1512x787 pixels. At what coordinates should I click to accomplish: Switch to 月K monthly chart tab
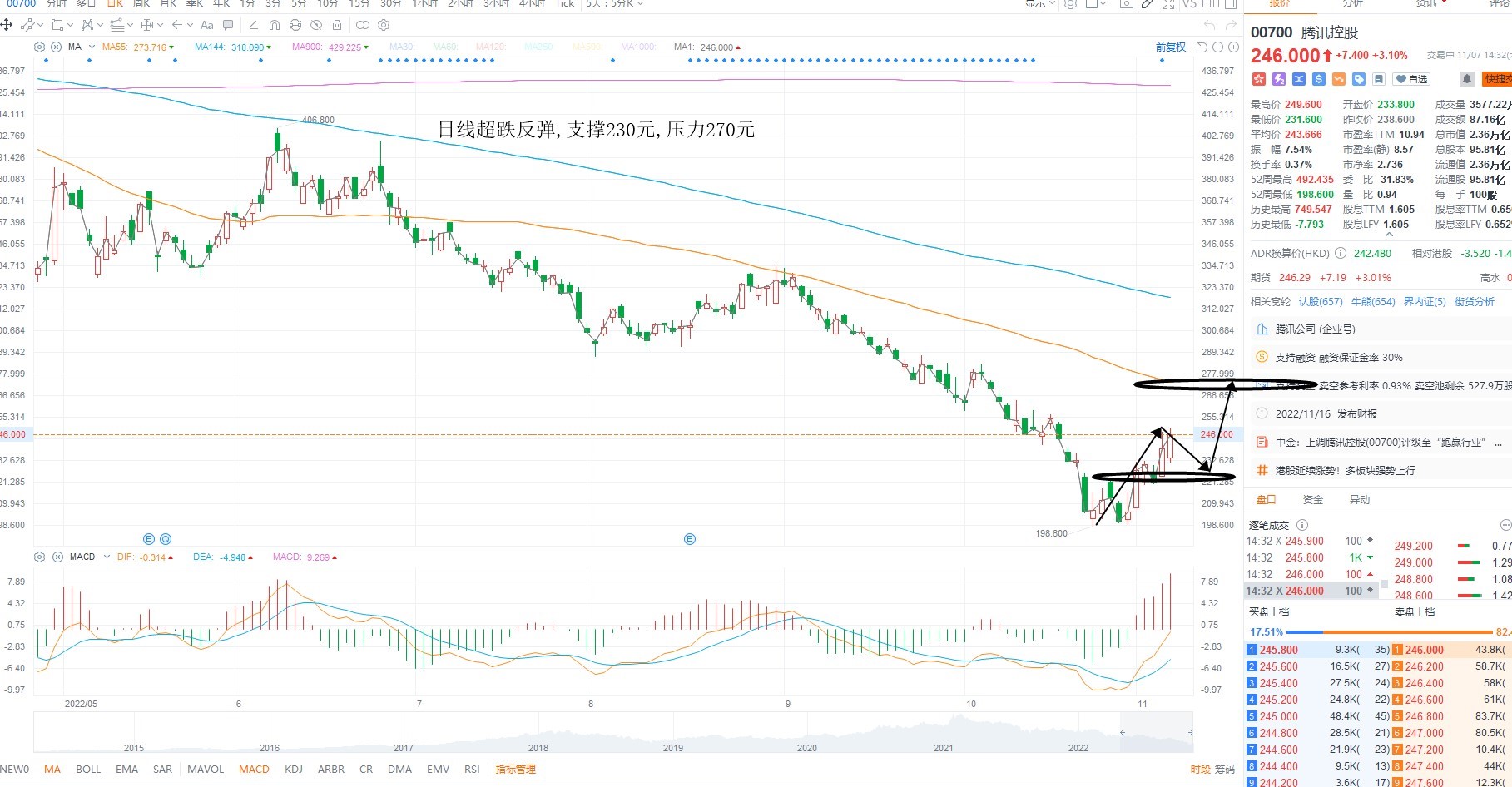(x=168, y=3)
